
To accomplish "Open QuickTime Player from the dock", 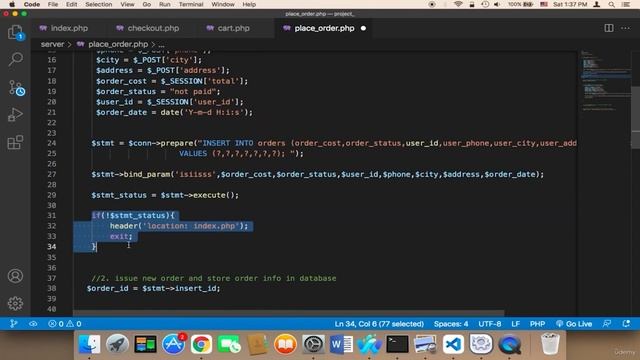I will (509, 344).
